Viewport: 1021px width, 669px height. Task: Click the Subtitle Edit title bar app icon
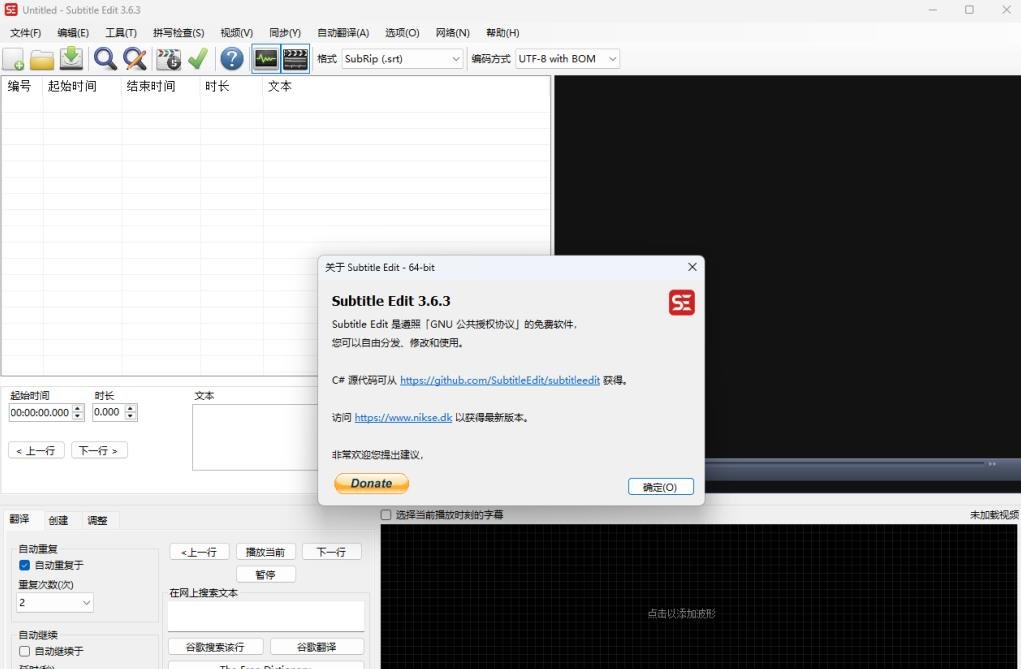(11, 10)
